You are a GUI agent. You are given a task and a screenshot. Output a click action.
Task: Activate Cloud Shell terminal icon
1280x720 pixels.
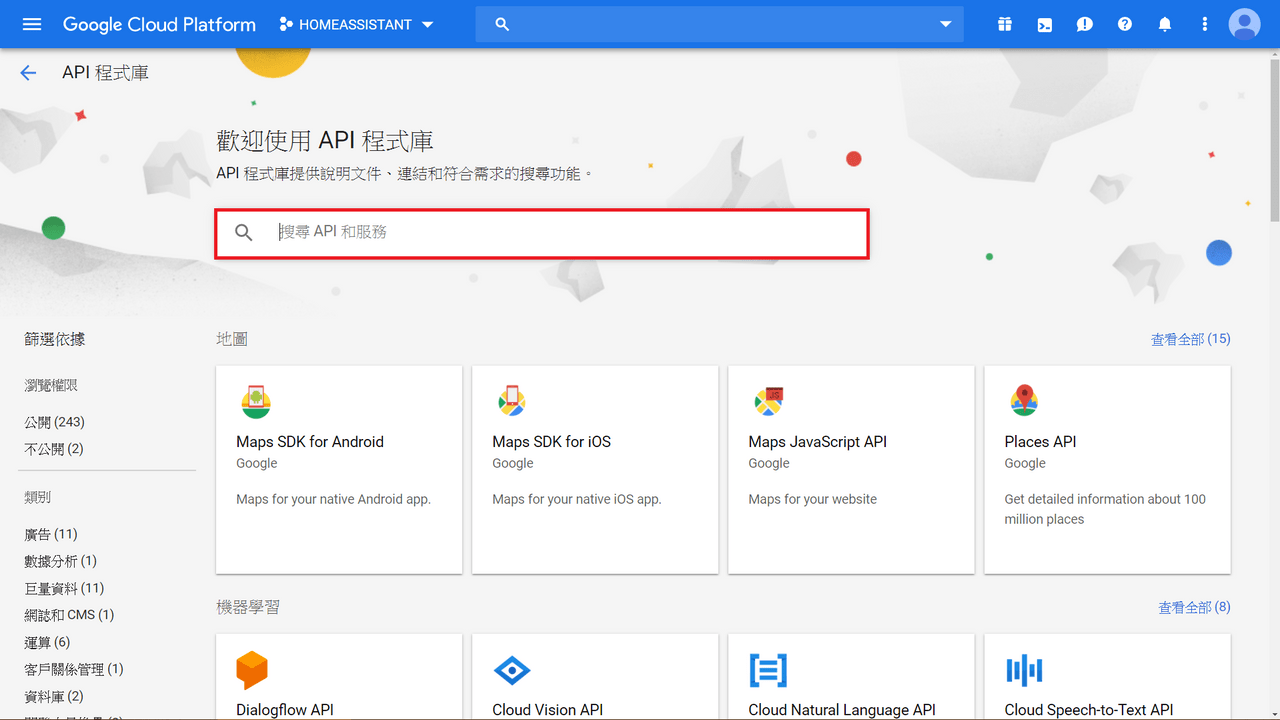(x=1045, y=24)
